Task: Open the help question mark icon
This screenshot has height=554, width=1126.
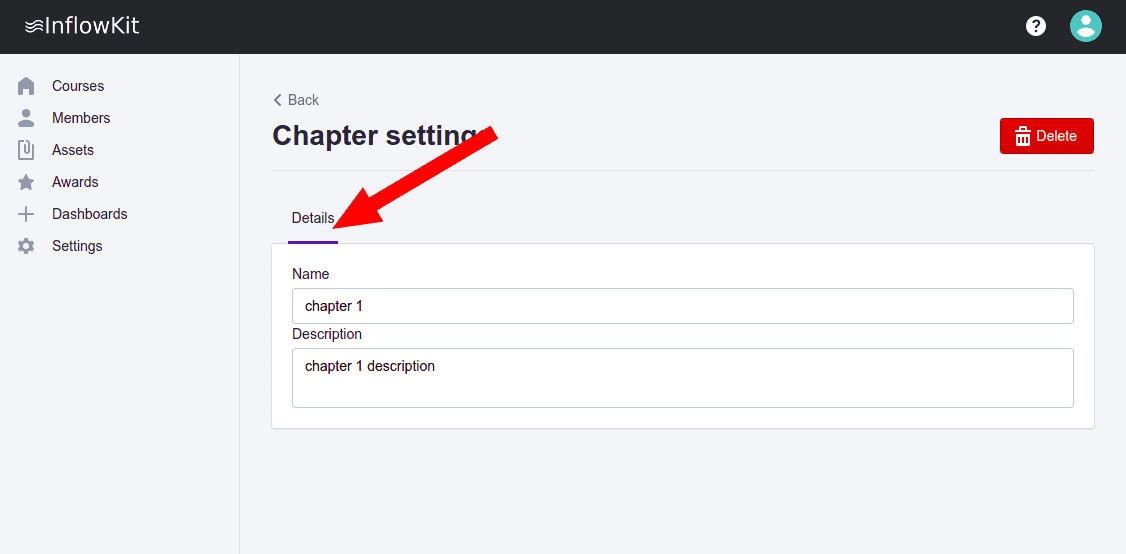Action: 1036,26
